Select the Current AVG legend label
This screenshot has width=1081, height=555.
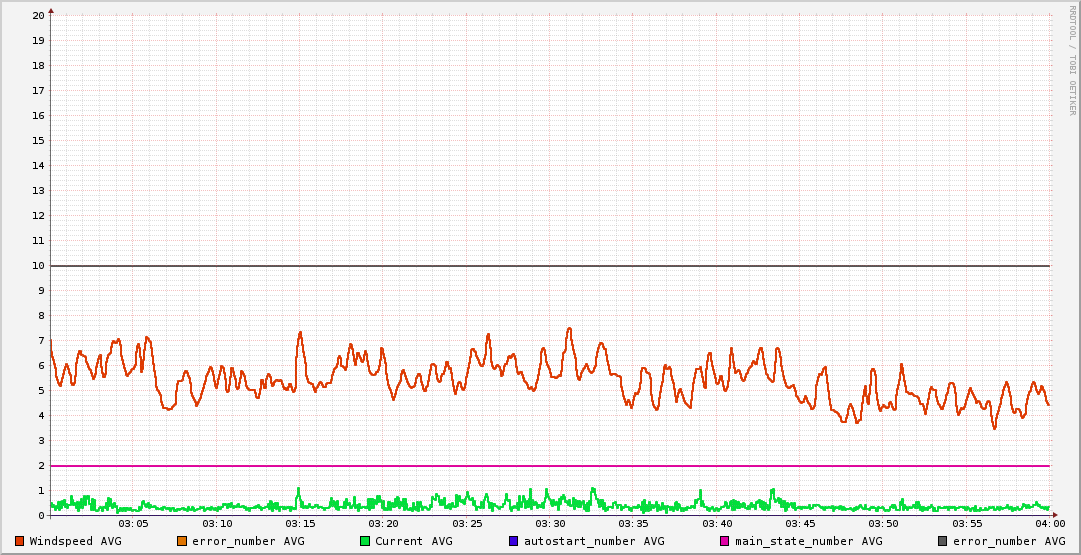(x=413, y=541)
